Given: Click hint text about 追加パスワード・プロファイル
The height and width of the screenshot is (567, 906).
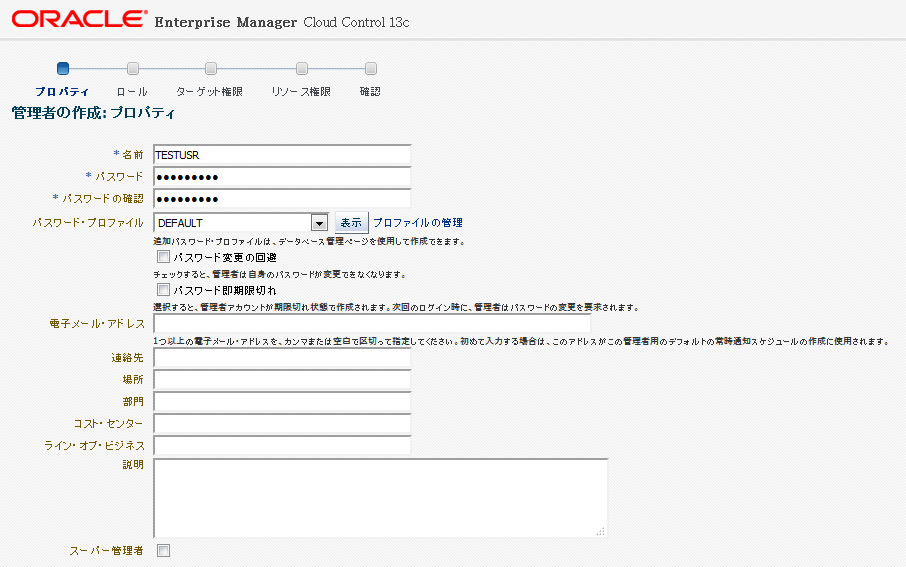Looking at the screenshot, I should pos(309,242).
